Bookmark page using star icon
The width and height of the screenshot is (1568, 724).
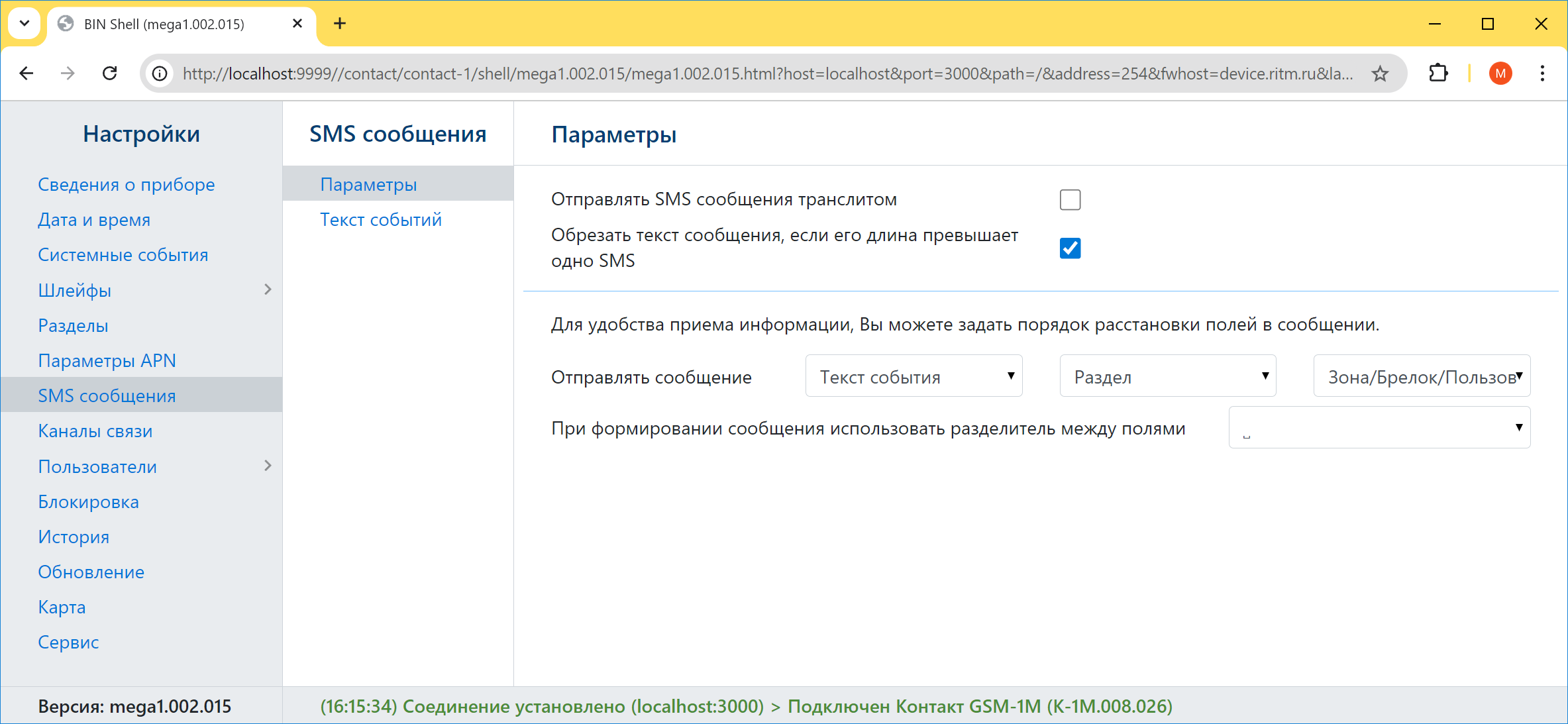1380,73
